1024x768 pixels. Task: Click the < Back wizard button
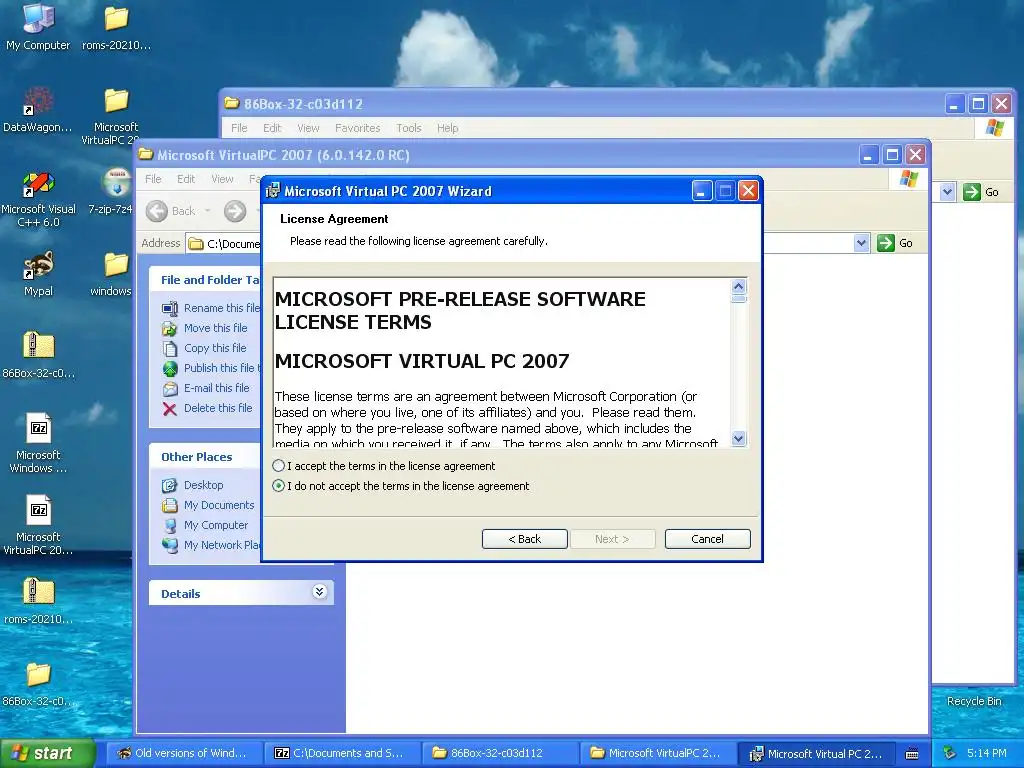pyautogui.click(x=524, y=539)
